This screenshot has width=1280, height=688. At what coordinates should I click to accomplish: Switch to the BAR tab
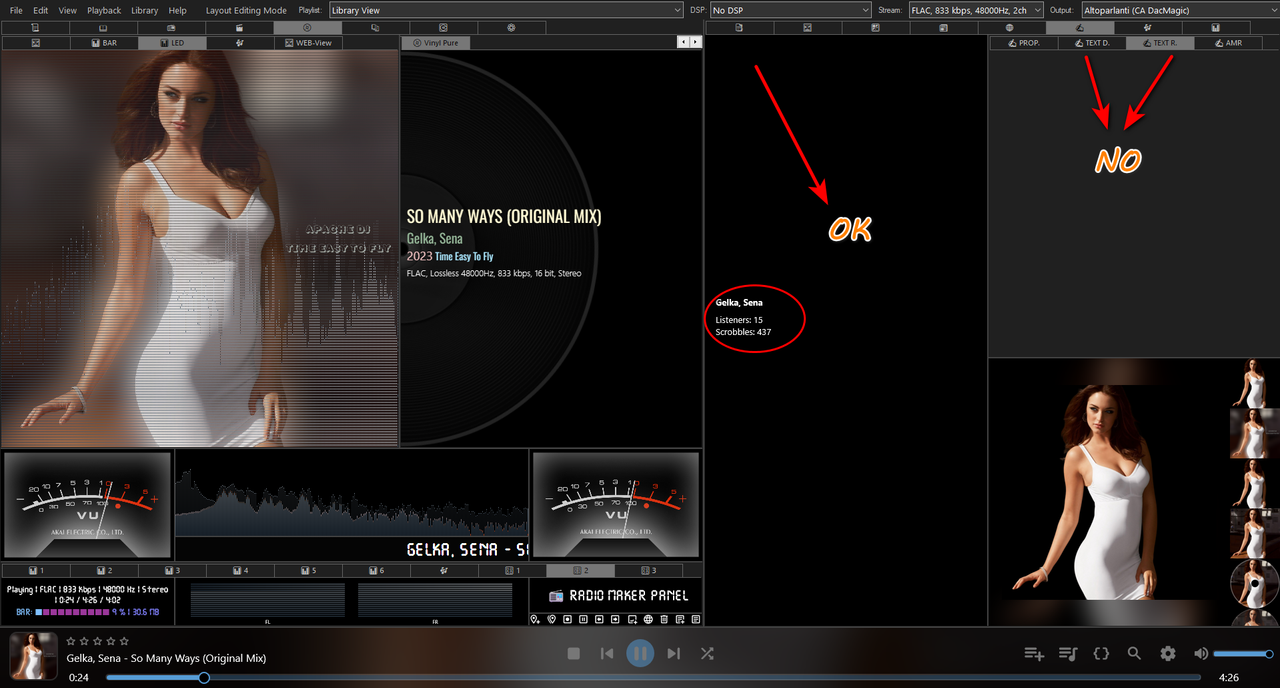coord(103,43)
